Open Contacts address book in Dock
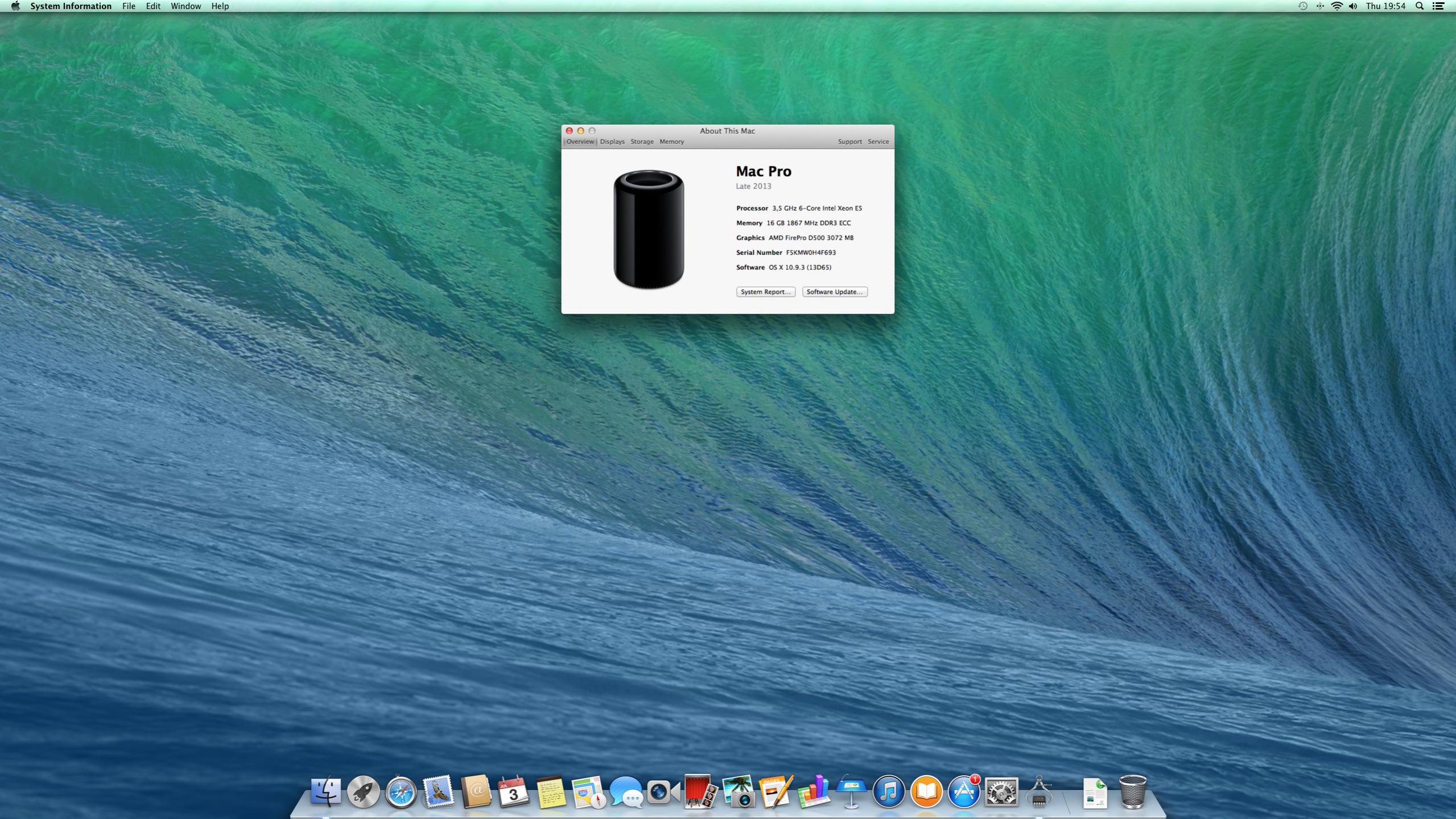1456x819 pixels. [x=476, y=791]
